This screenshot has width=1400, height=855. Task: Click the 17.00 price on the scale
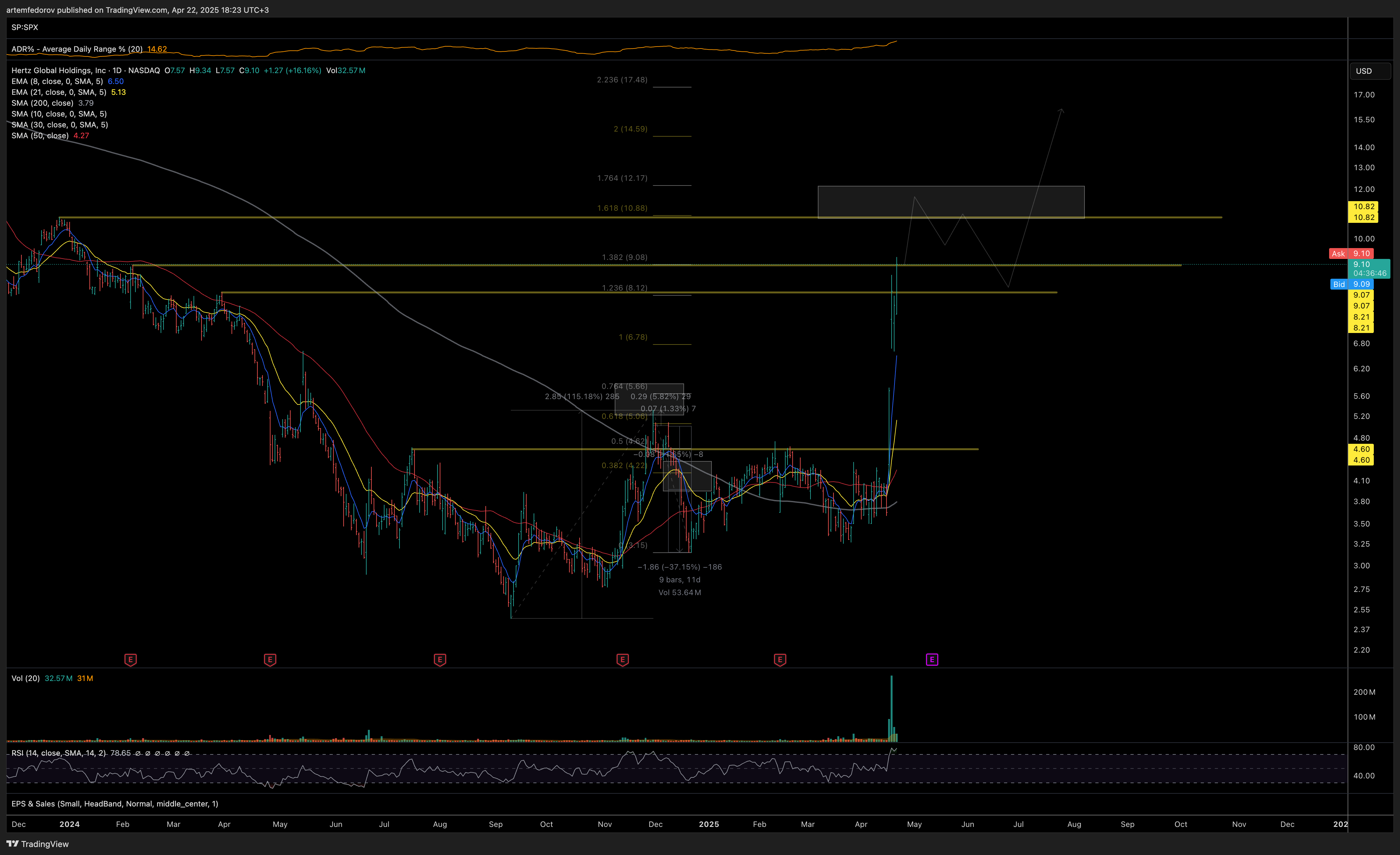1364,95
